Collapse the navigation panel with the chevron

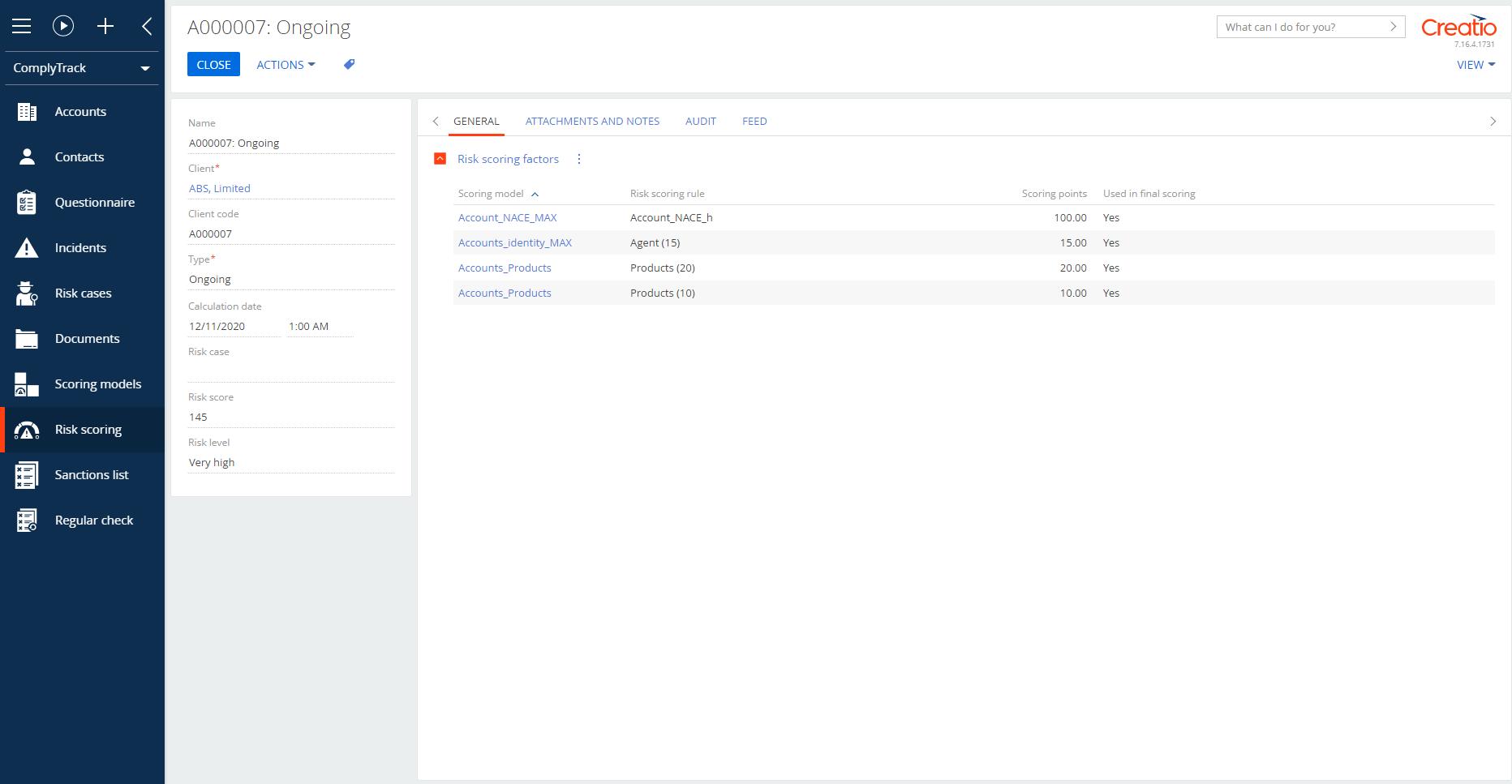pos(147,26)
